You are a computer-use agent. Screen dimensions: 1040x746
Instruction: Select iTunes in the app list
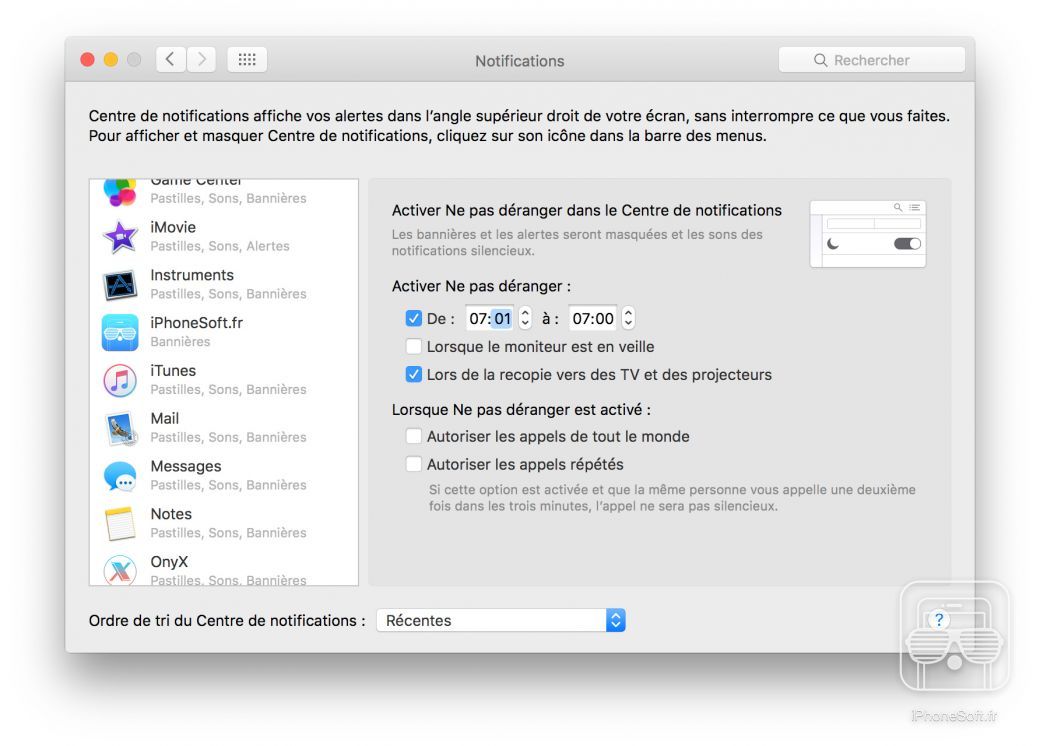tap(224, 380)
